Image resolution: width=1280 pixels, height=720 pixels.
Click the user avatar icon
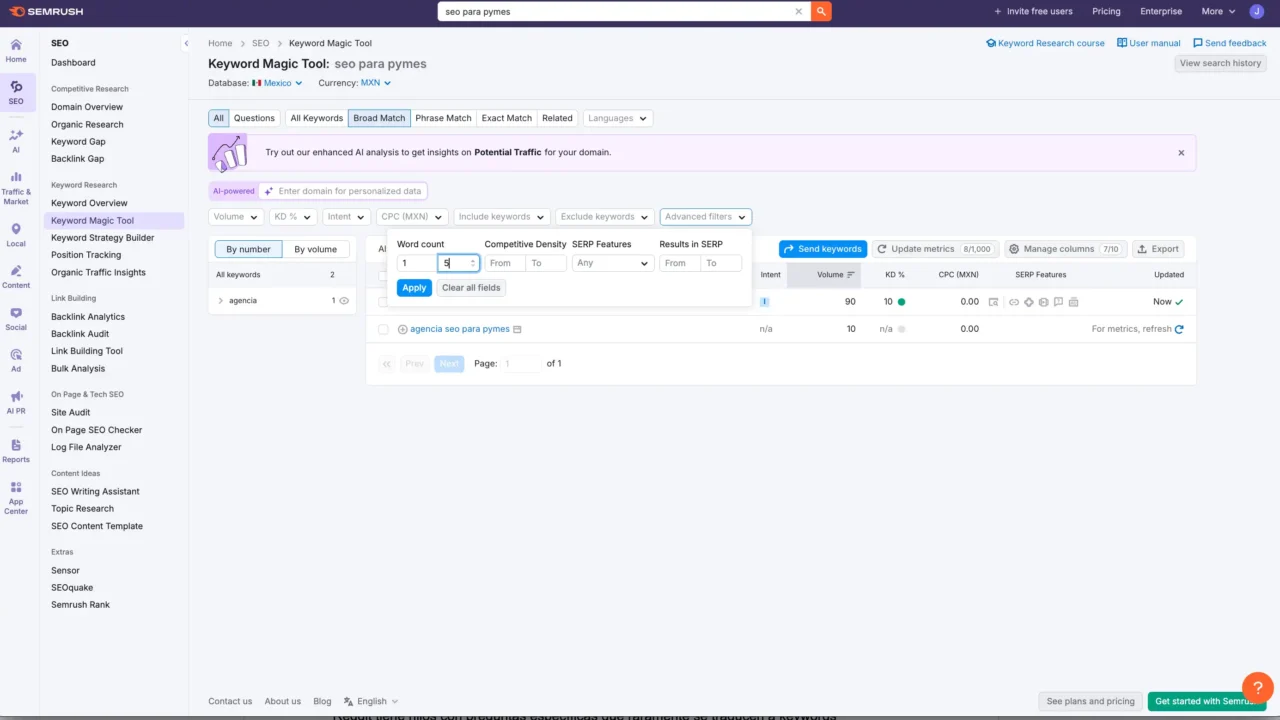[x=1256, y=12]
